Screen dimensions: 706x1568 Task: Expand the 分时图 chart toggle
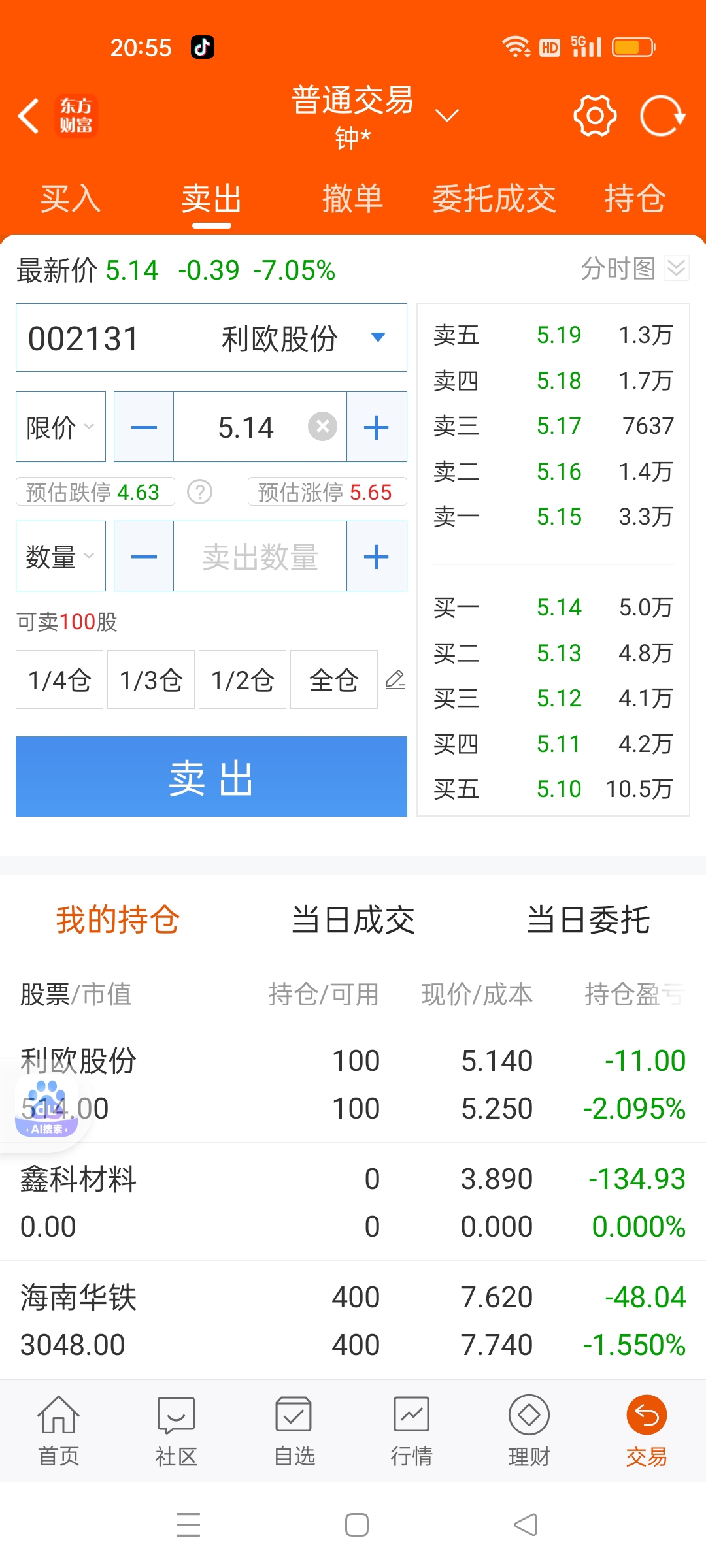[x=677, y=268]
